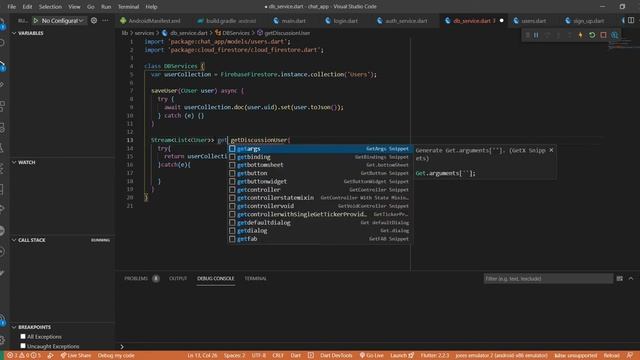
Task: Select getdialog suggestion
Action: click(320, 231)
